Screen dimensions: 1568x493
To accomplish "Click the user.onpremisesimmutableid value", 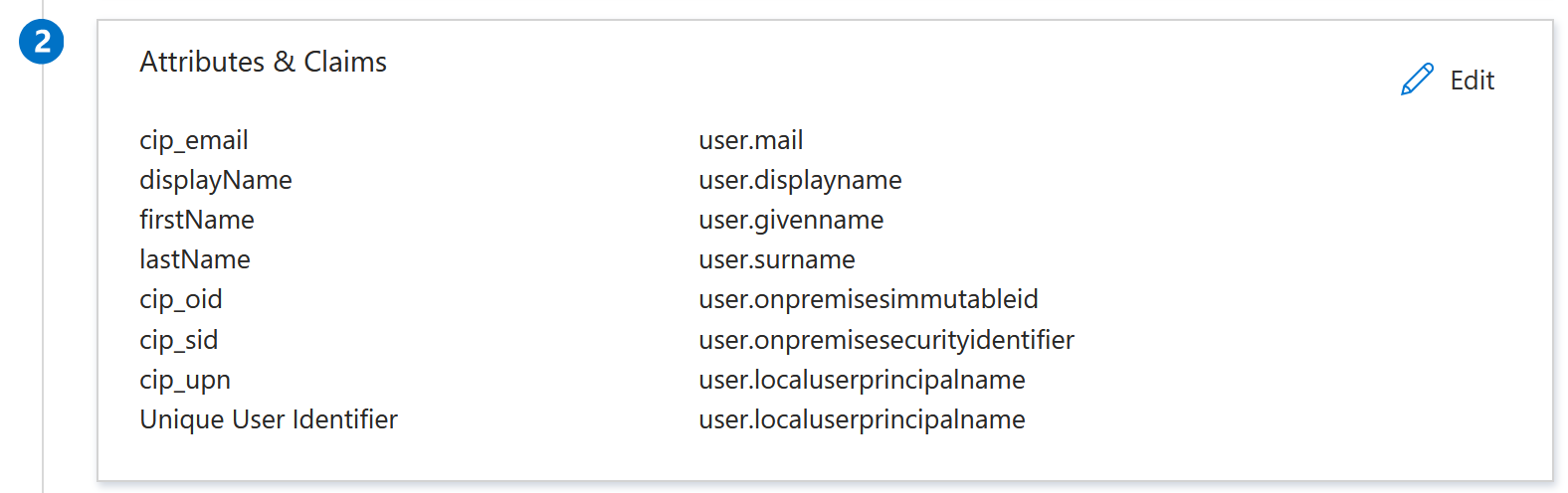I will point(869,300).
